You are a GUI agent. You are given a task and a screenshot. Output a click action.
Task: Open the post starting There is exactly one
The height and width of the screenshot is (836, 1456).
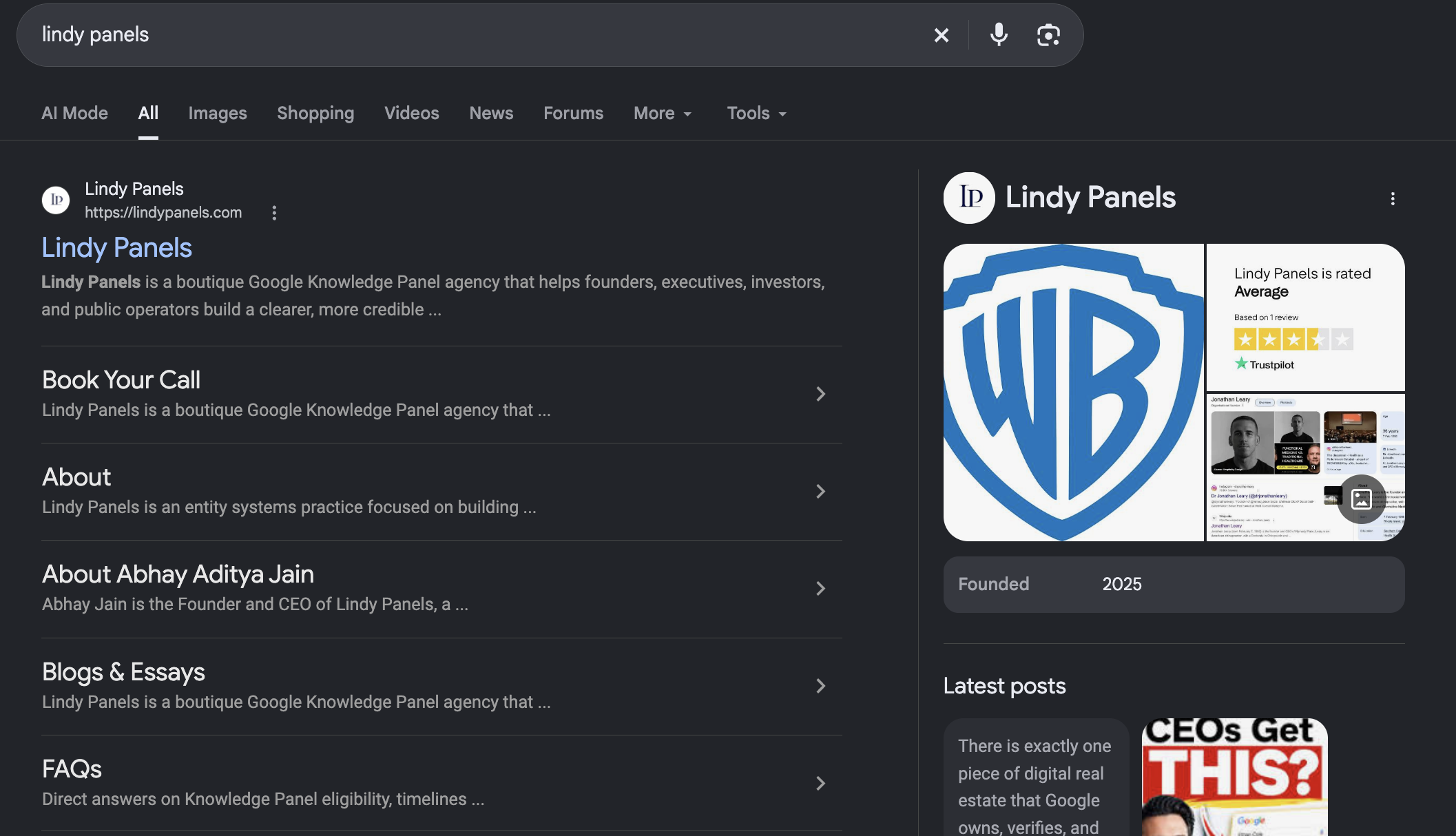(x=1036, y=777)
